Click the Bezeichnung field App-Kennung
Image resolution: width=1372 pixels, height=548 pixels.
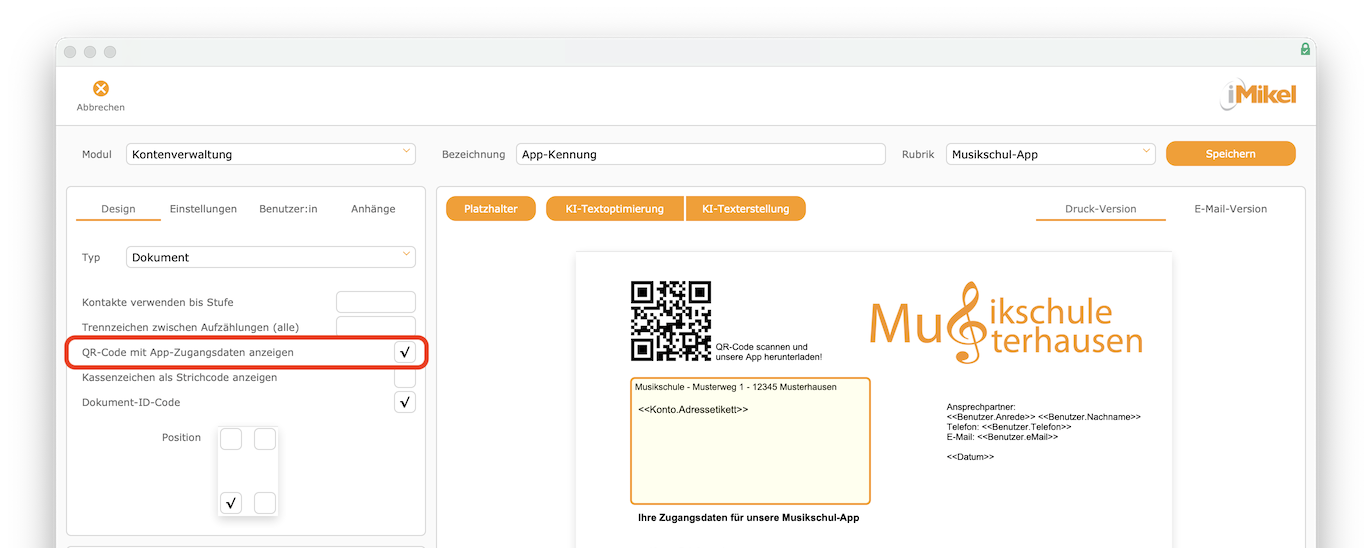click(701, 154)
